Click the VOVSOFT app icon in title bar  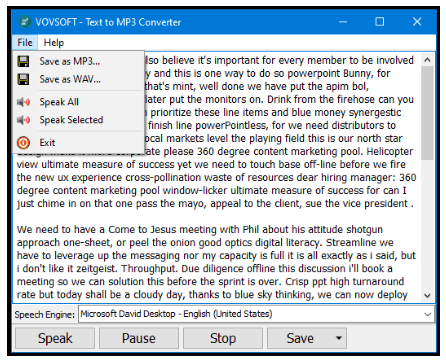pos(25,22)
